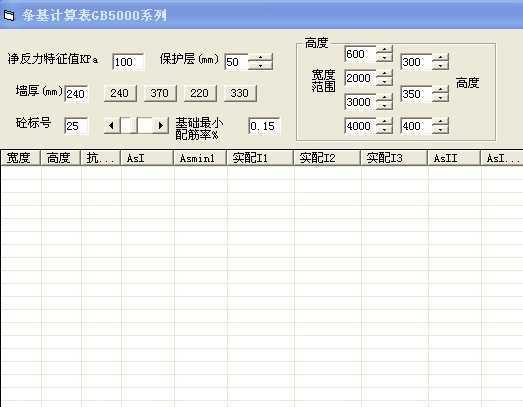The width and height of the screenshot is (523, 407).
Task: Click the width range field showing 600
Action: pyautogui.click(x=360, y=54)
